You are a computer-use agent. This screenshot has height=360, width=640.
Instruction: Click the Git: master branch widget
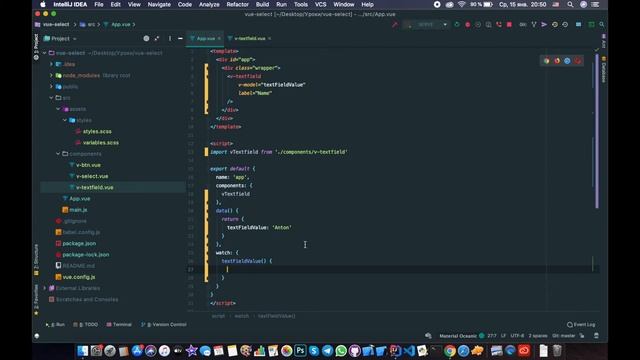564,336
